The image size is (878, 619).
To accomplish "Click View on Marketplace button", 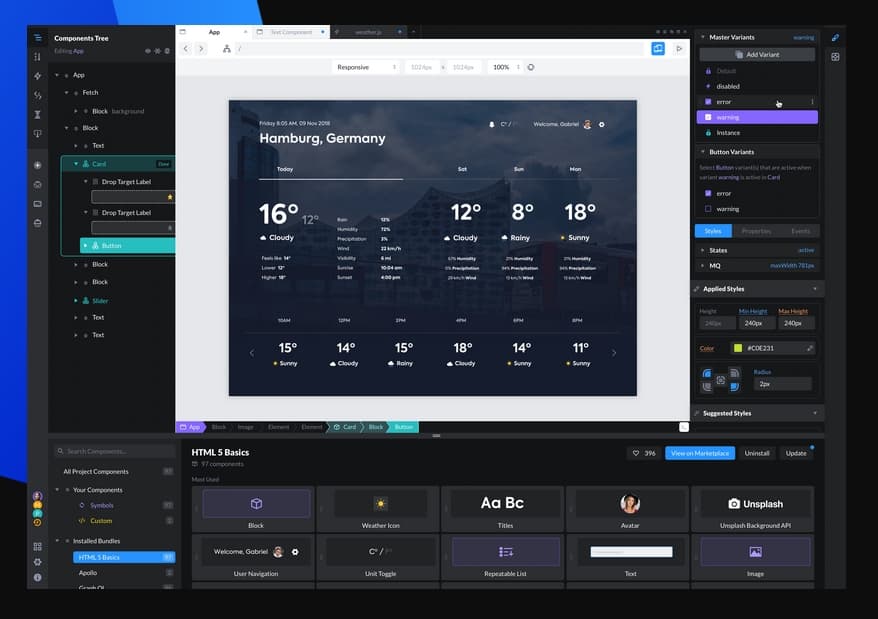I will point(699,453).
